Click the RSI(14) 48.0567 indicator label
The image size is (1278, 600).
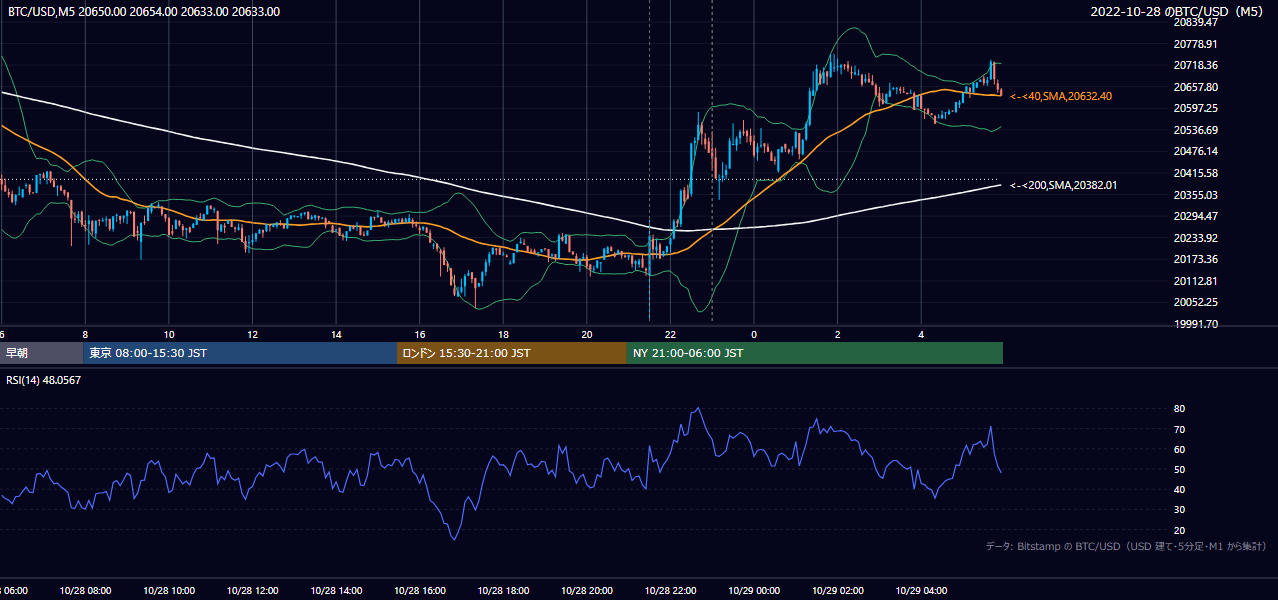(x=44, y=380)
